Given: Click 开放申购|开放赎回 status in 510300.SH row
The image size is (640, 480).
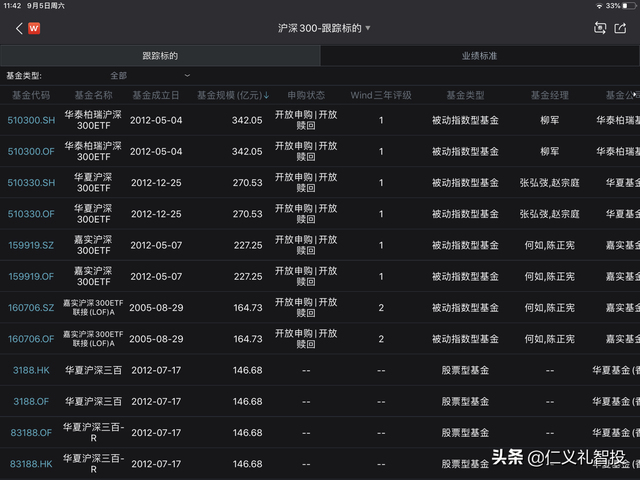Looking at the screenshot, I should [306, 120].
